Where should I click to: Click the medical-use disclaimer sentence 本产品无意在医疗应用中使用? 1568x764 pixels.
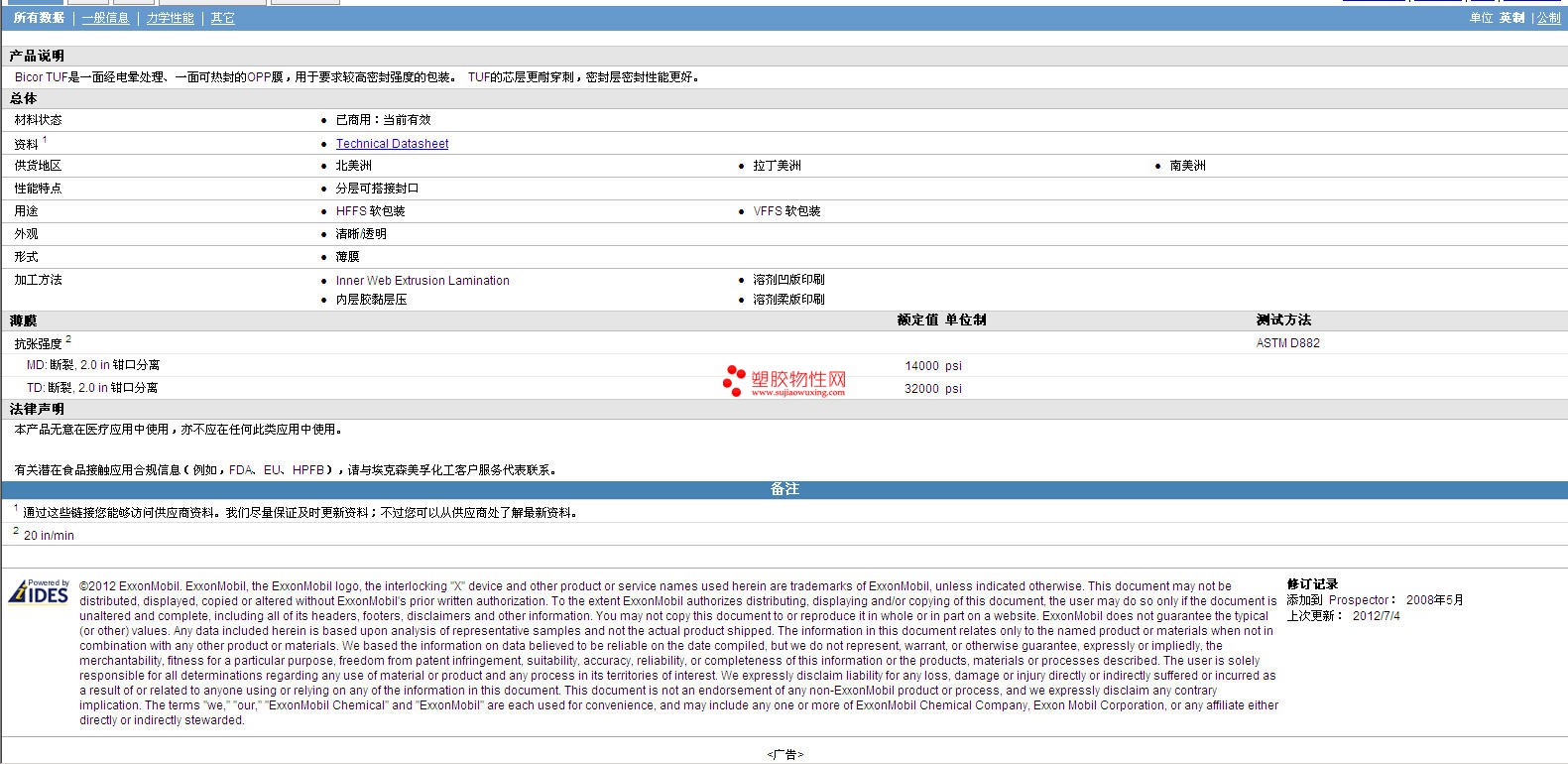click(180, 430)
